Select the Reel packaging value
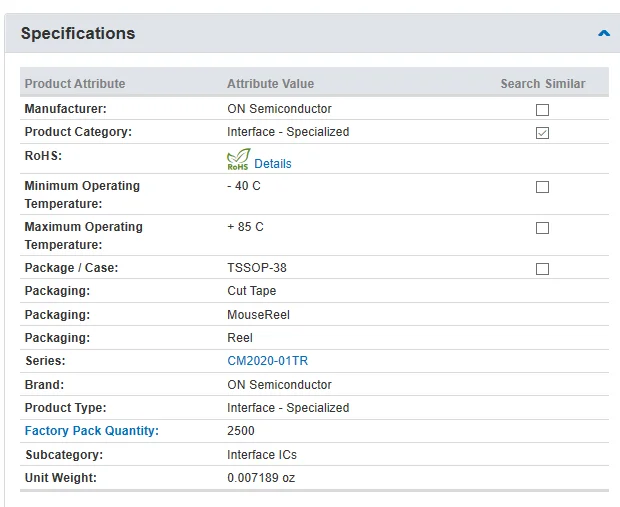 (240, 338)
